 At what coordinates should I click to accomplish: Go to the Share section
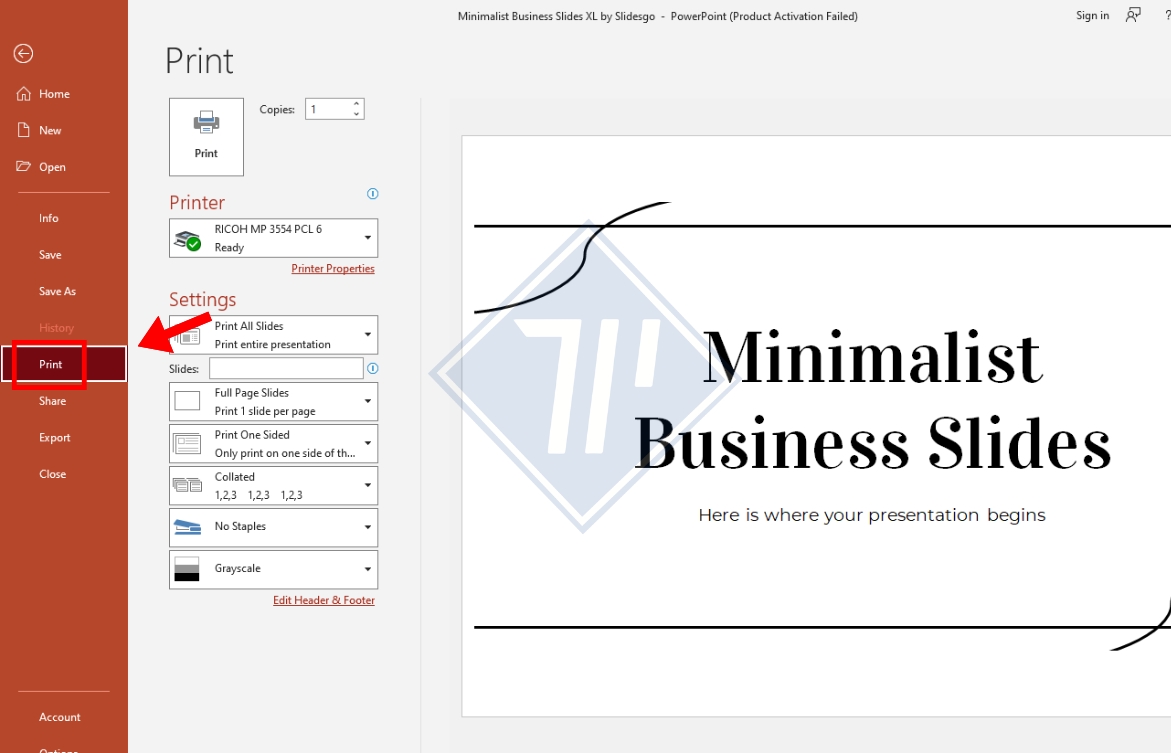tap(52, 400)
